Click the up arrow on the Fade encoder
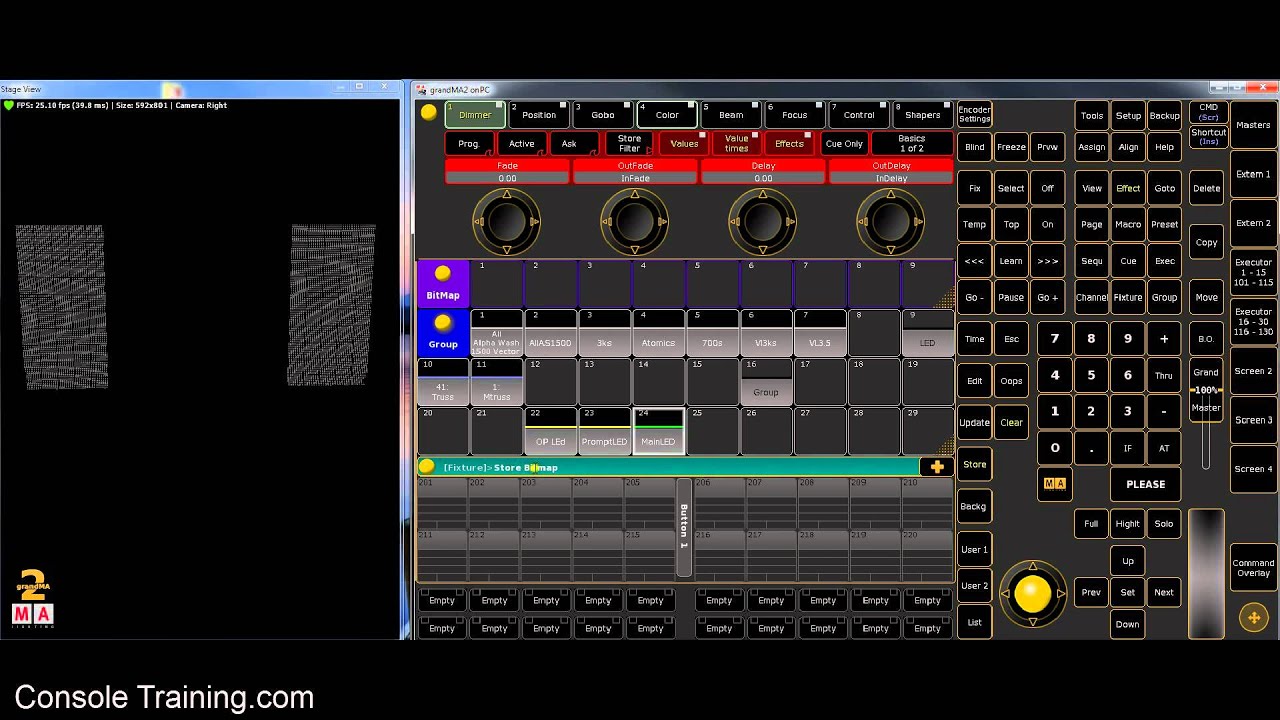The height and width of the screenshot is (720, 1280). 507,194
